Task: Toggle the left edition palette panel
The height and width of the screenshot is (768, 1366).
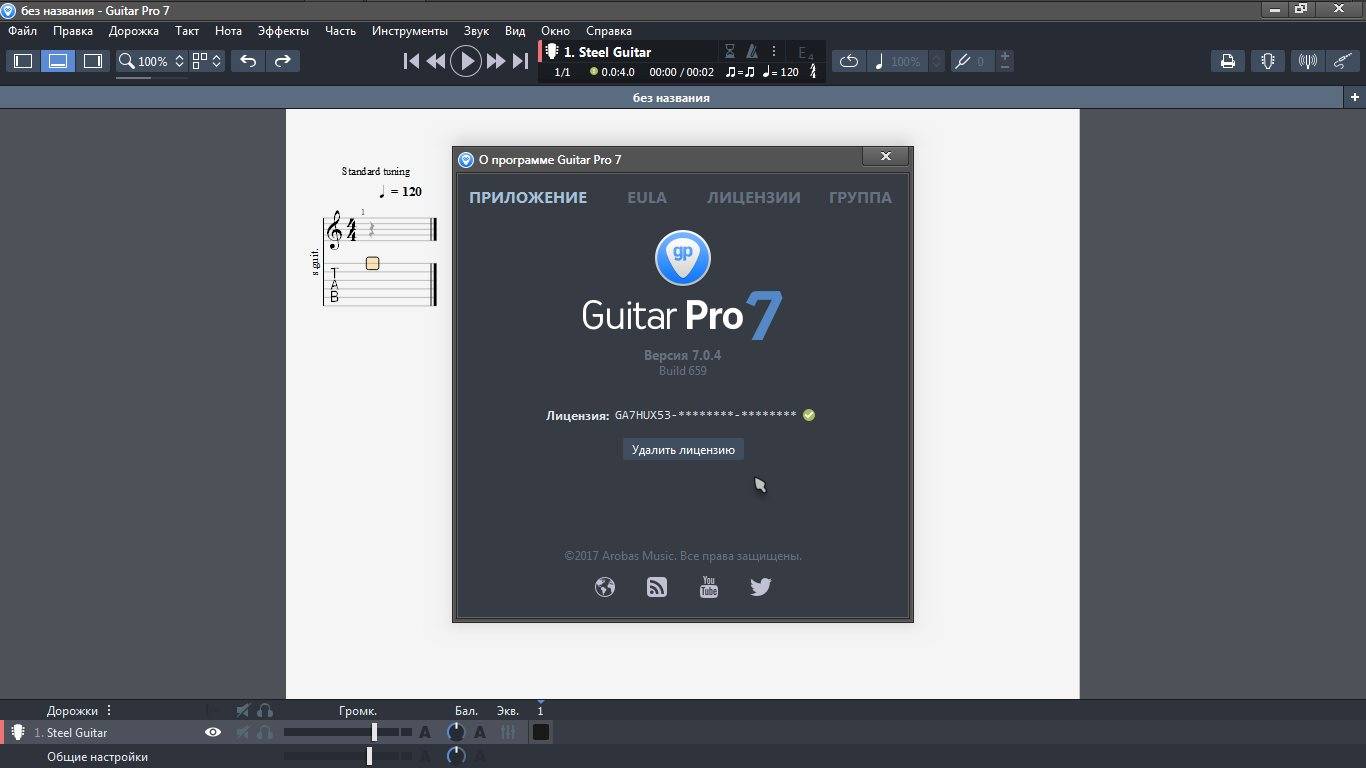Action: tap(23, 61)
